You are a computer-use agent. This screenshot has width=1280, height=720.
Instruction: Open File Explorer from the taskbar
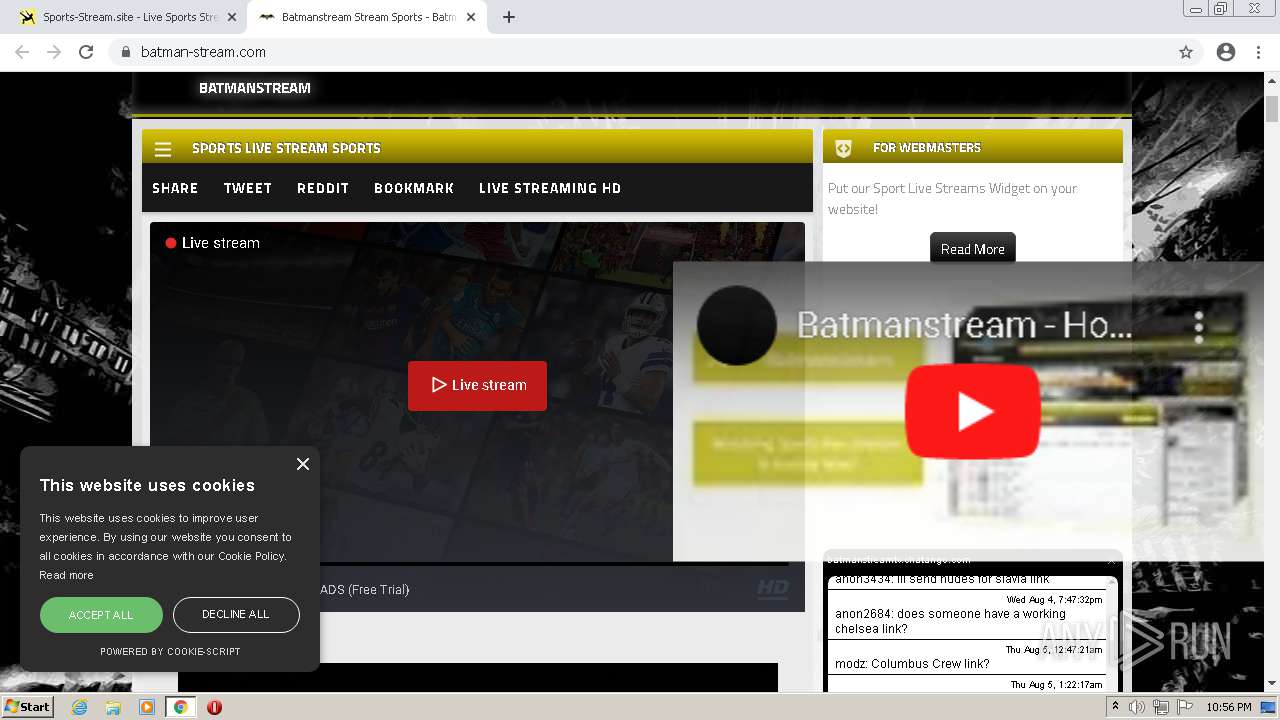[x=113, y=707]
